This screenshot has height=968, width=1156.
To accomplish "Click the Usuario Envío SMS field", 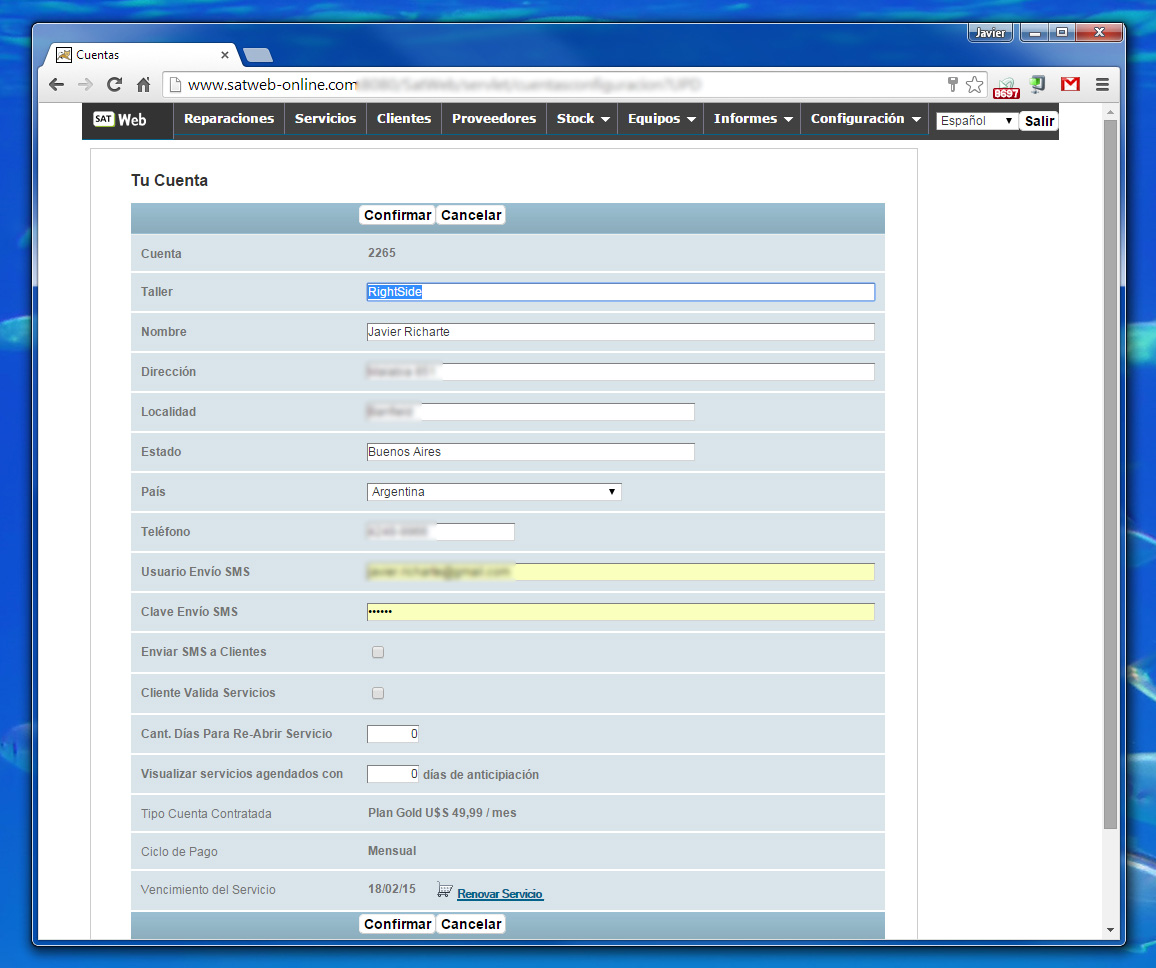I will (621, 571).
